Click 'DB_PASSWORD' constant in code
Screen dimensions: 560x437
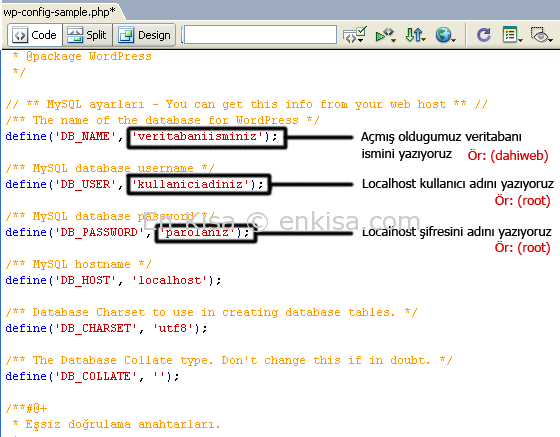click(99, 232)
